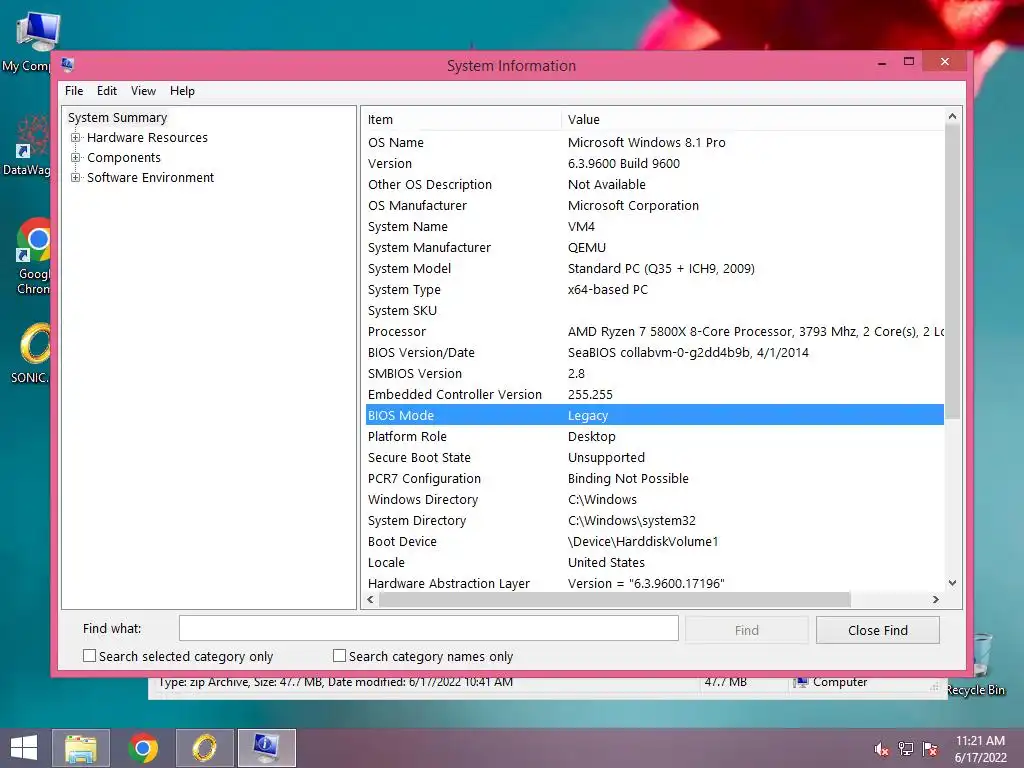Click the System Information title bar icon
The height and width of the screenshot is (768, 1024).
[67, 65]
